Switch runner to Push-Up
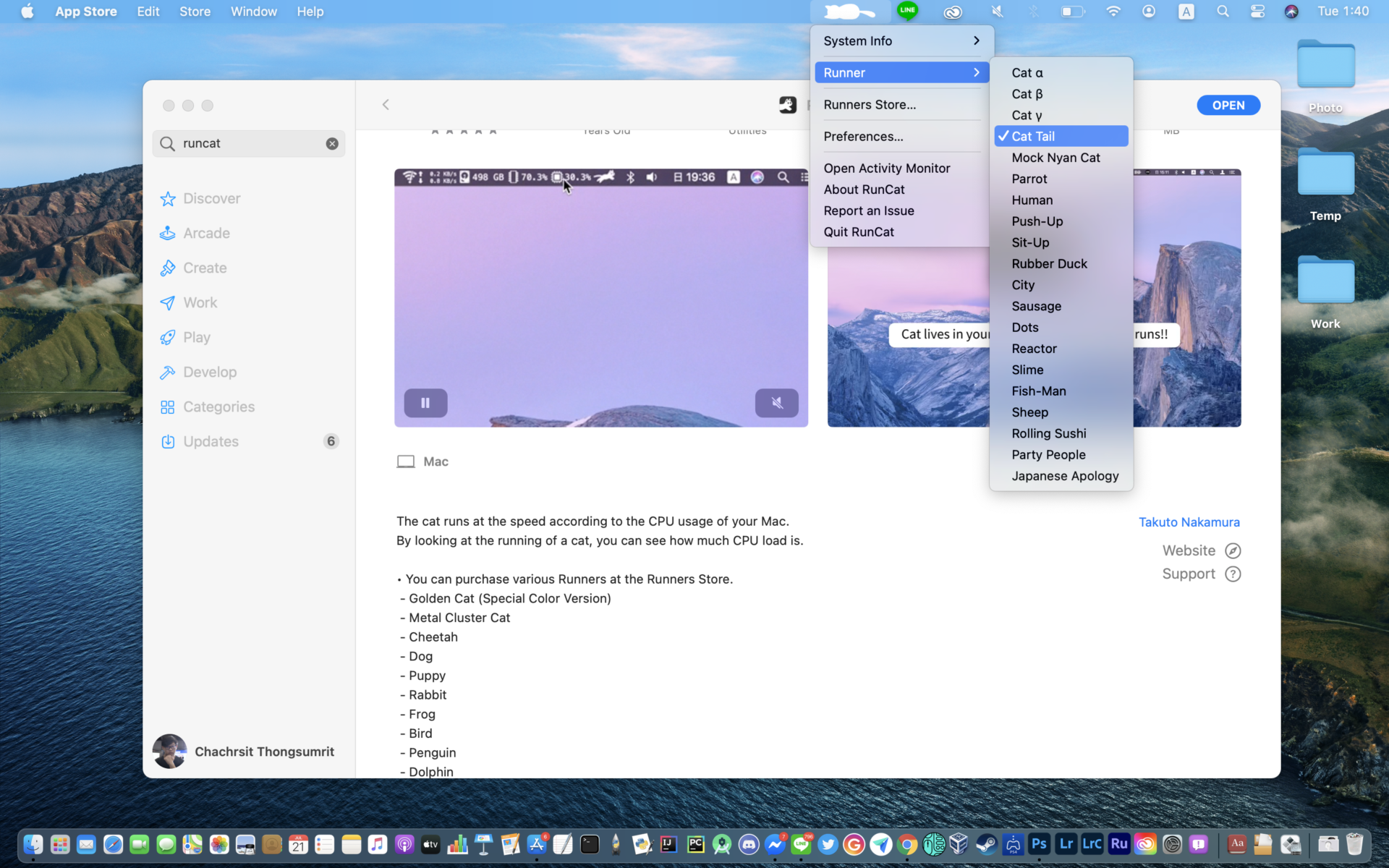 (1061, 221)
